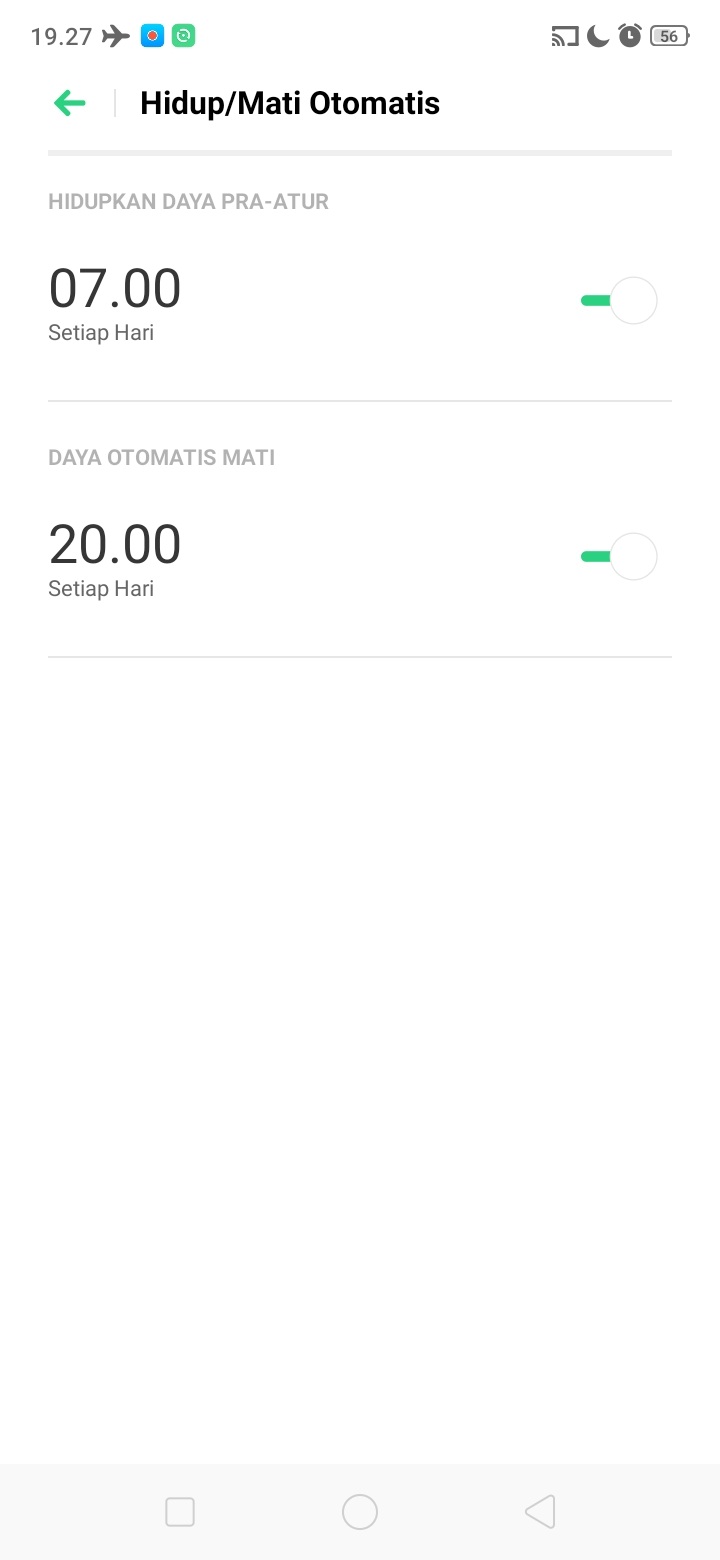This screenshot has width=720, height=1560.
Task: Disable the 07.00 power-on toggle
Action: (x=619, y=300)
